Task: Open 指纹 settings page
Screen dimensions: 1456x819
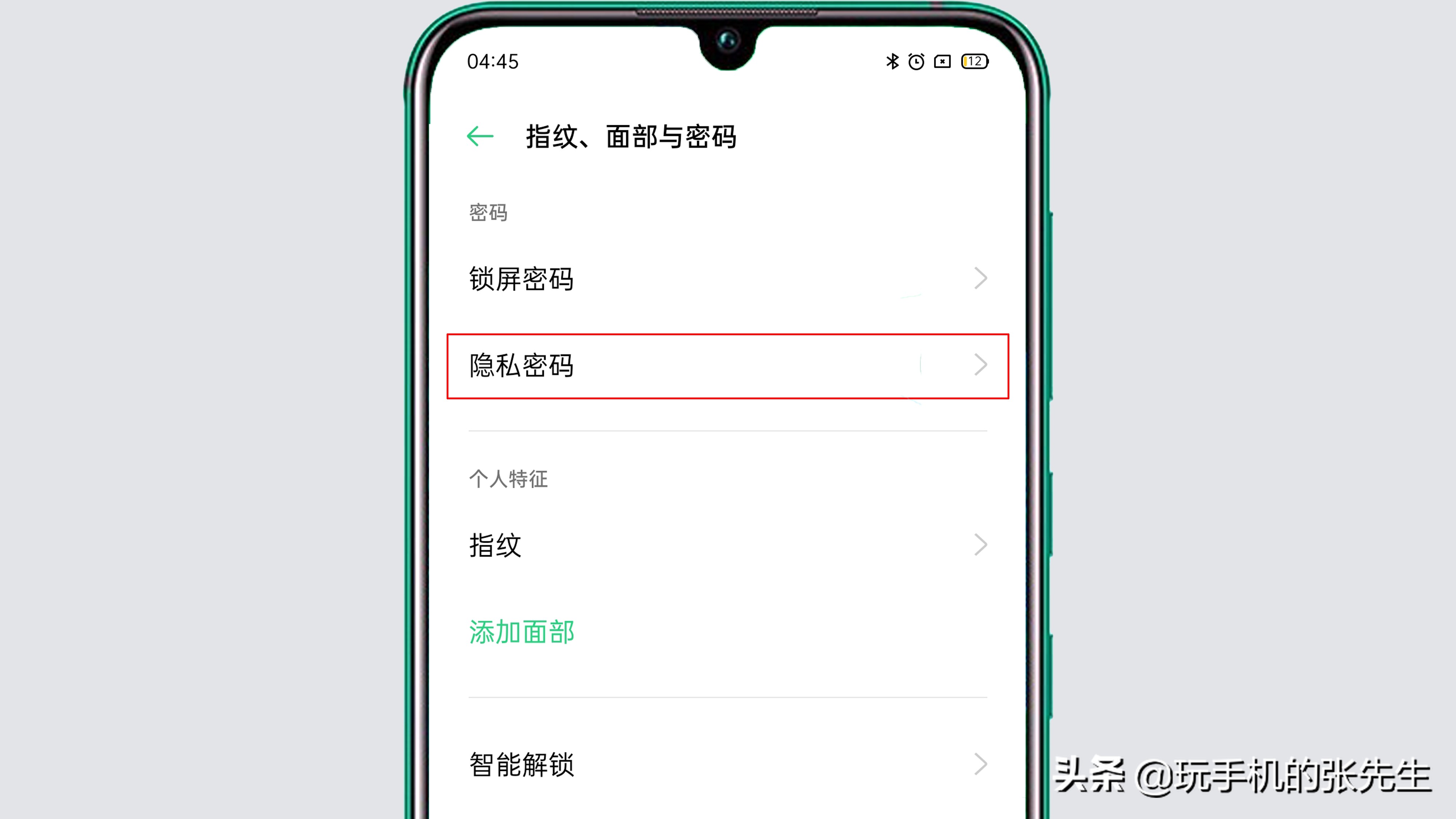Action: [727, 545]
